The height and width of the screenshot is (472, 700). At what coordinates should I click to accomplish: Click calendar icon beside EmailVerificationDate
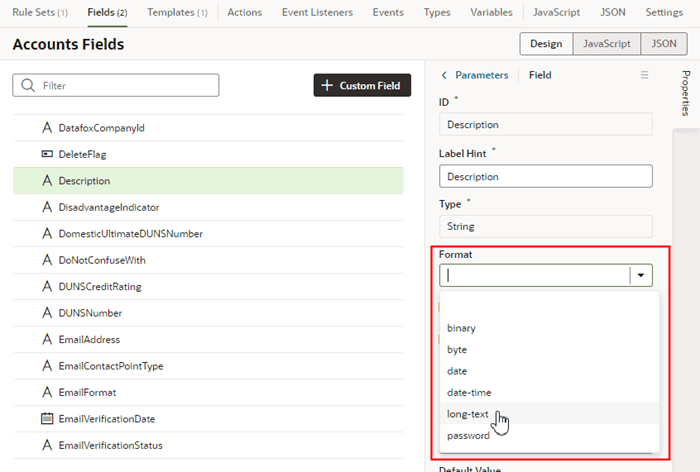tap(47, 418)
